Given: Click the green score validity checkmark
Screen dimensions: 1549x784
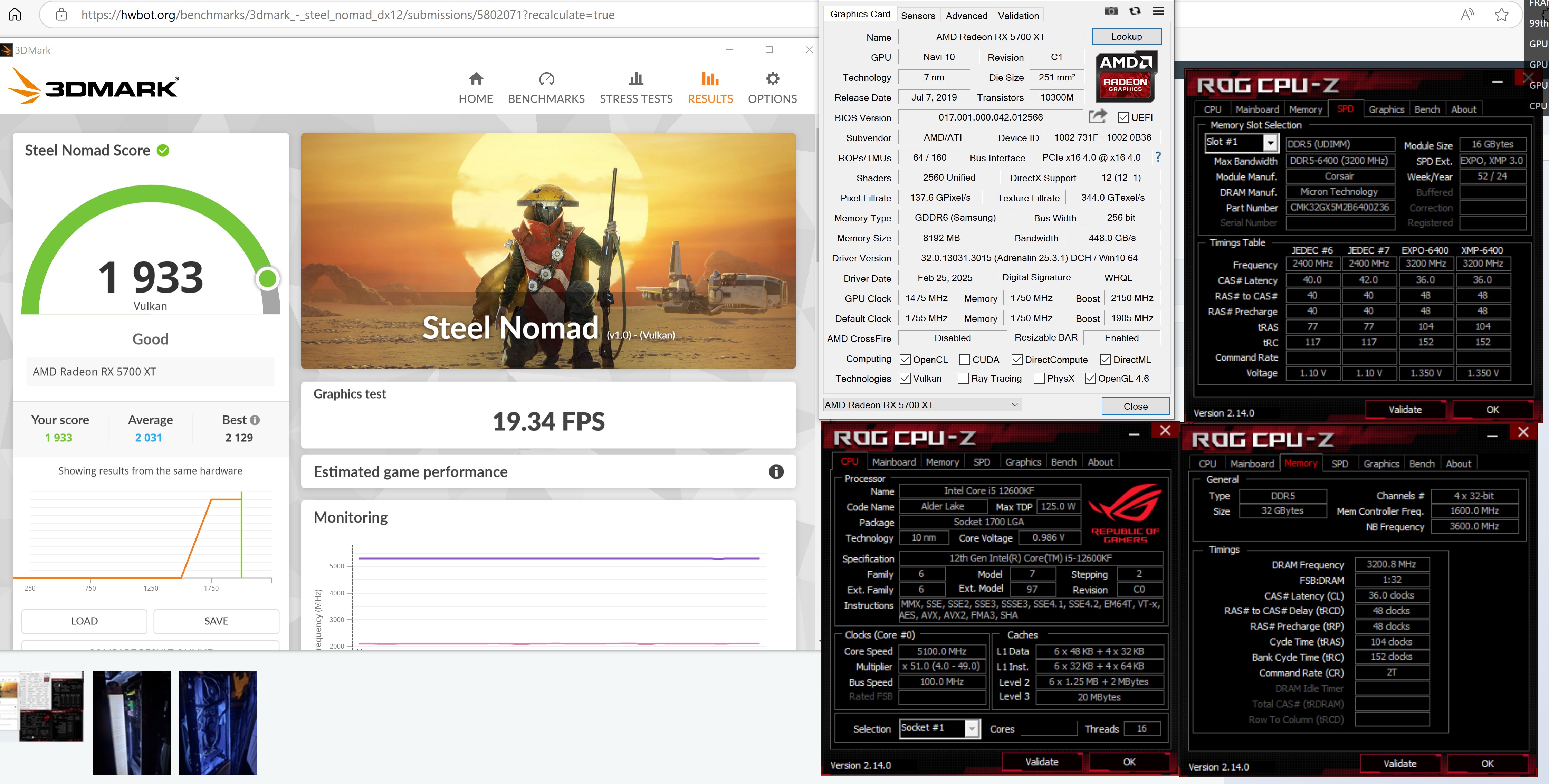Looking at the screenshot, I should click(163, 150).
